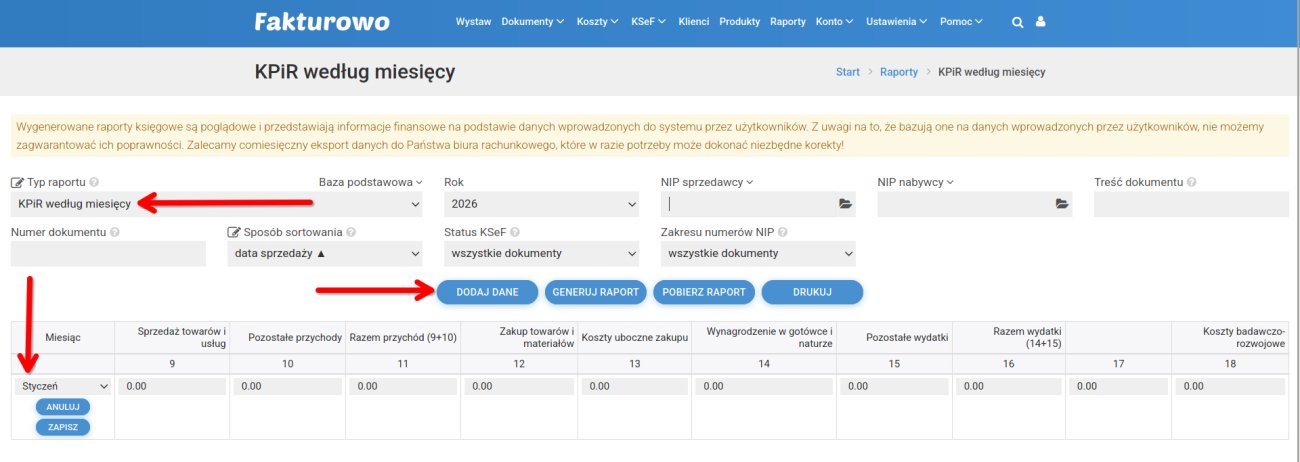
Task: Expand the Status KSeF dropdown
Action: pos(541,253)
